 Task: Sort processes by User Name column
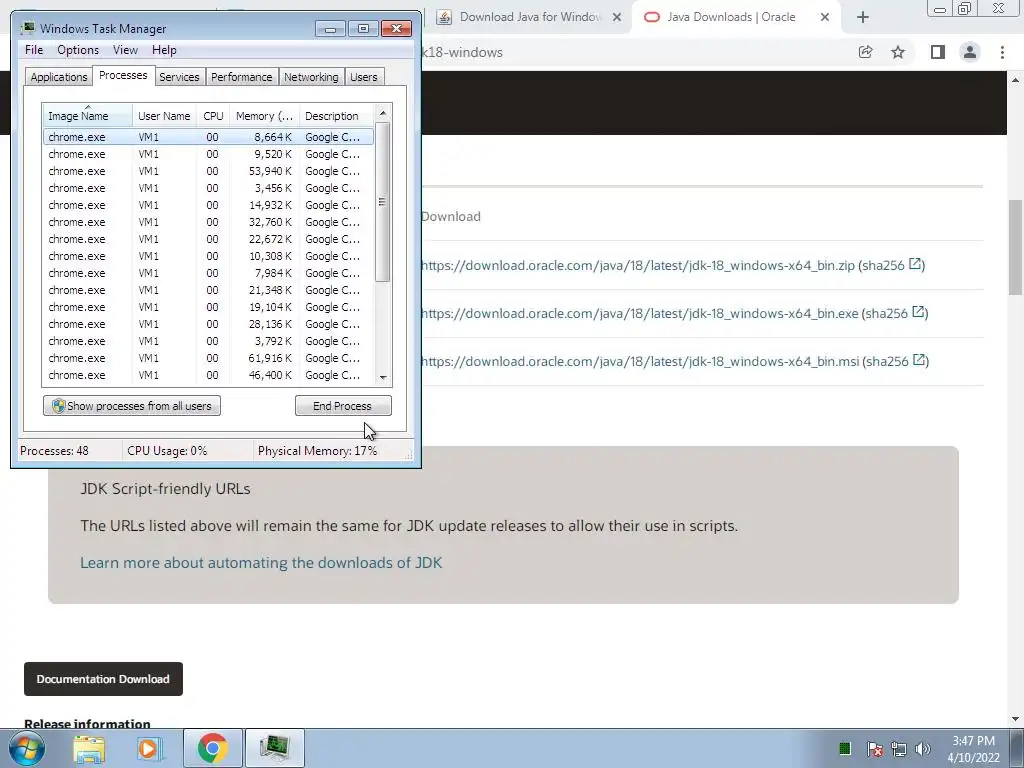click(164, 116)
